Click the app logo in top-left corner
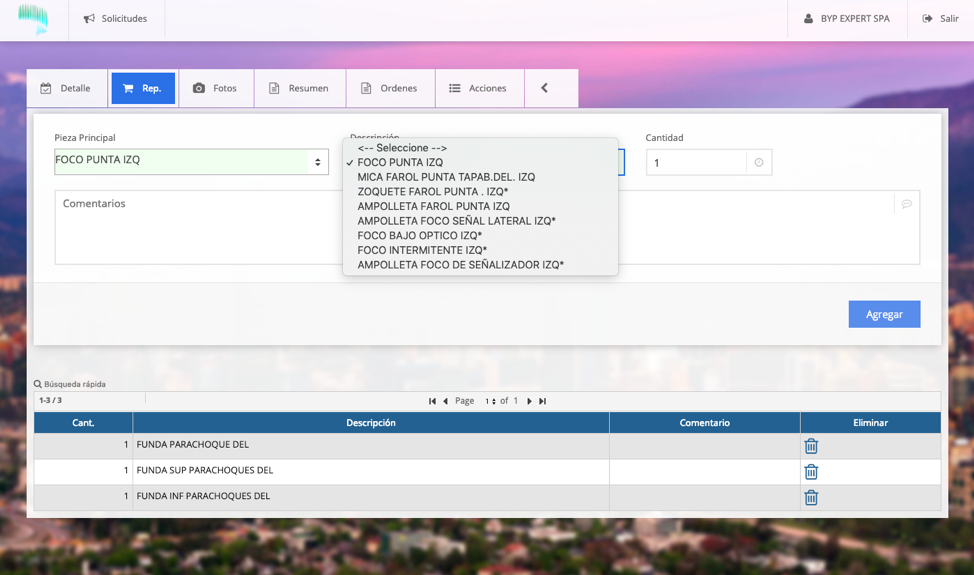Screen dimensions: 974x575 click(x=33, y=18)
